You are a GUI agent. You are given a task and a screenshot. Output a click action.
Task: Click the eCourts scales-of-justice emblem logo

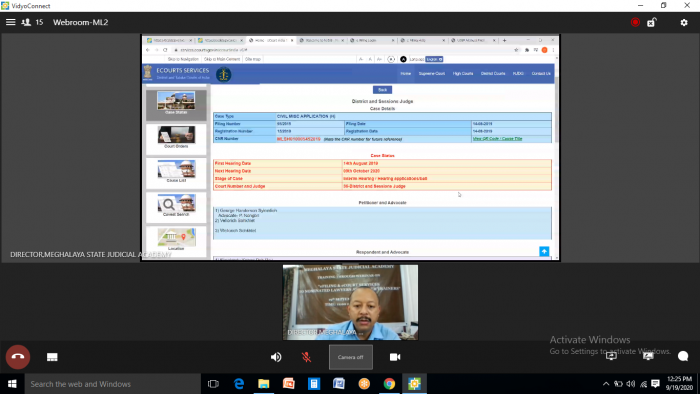tap(224, 74)
